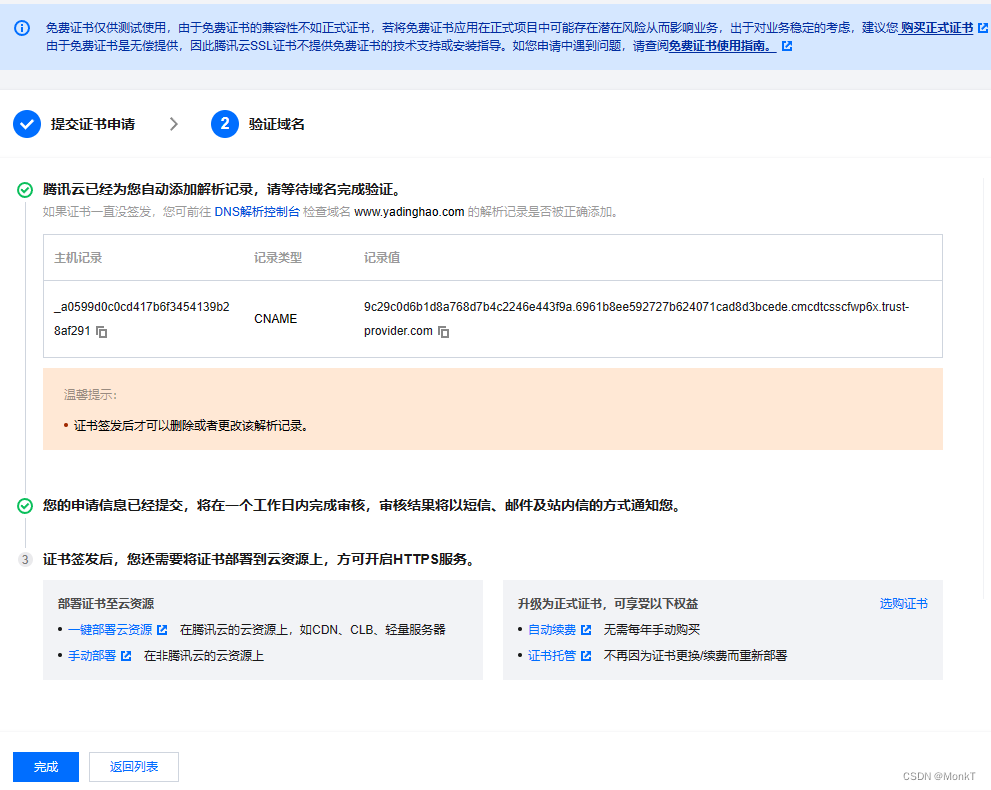991x790 pixels.
Task: Click the chevron arrow between the steps
Action: click(x=174, y=124)
